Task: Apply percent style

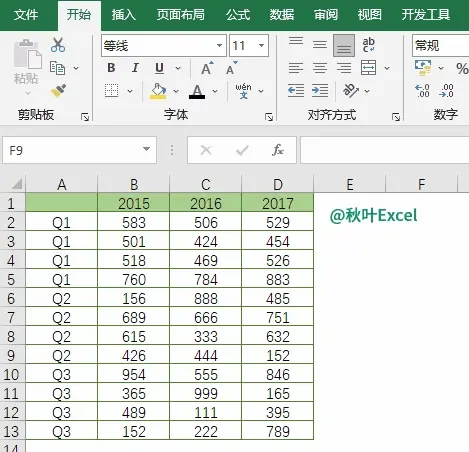Action: [x=462, y=69]
